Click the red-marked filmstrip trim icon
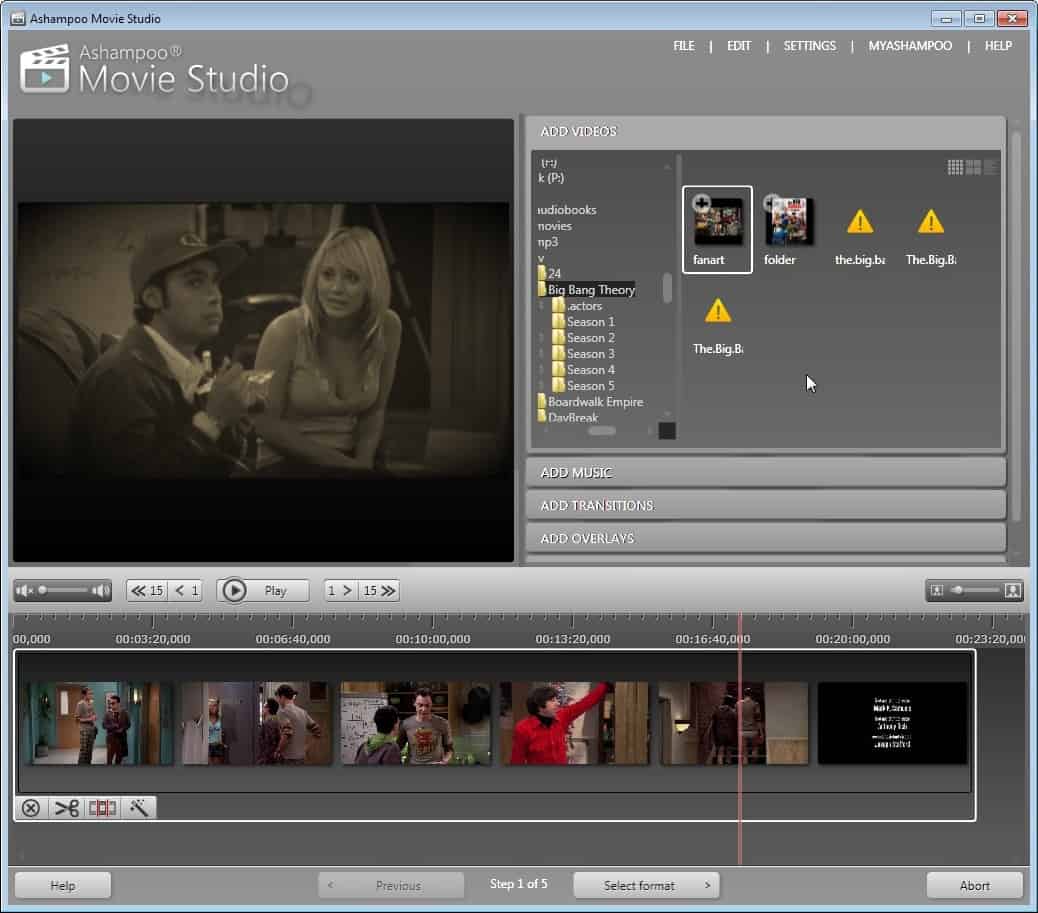This screenshot has width=1038, height=913. coord(103,808)
